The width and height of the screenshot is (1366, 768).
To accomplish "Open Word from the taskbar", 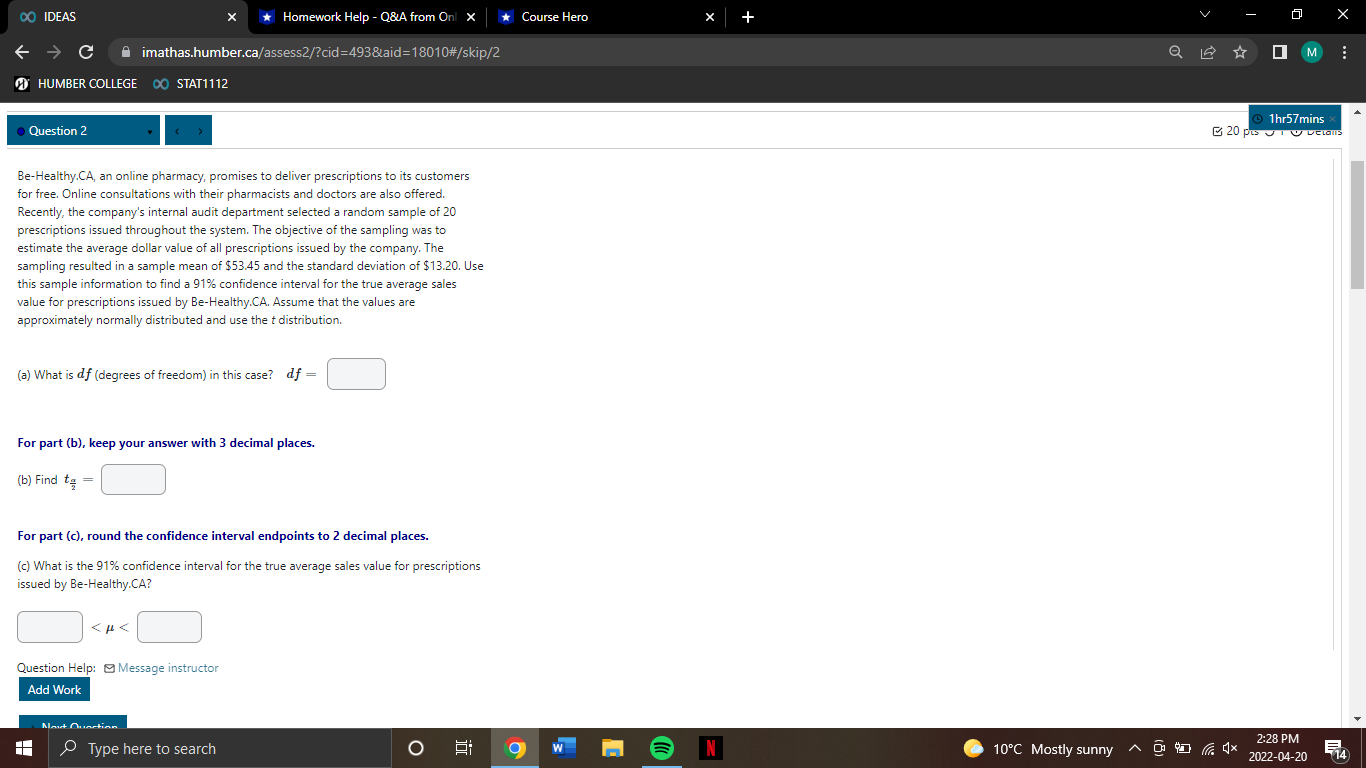I will coord(563,748).
